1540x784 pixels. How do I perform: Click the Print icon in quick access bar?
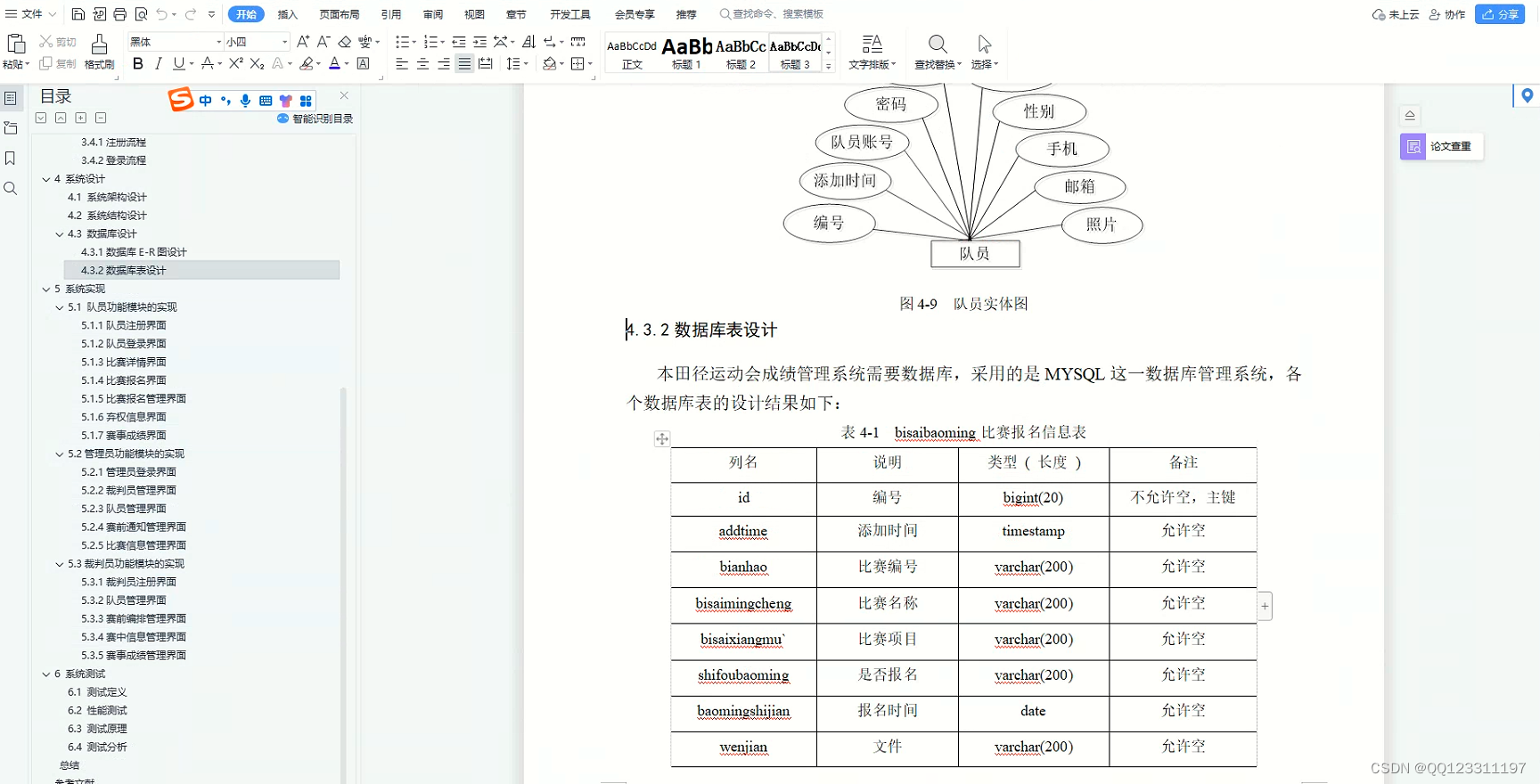point(120,14)
